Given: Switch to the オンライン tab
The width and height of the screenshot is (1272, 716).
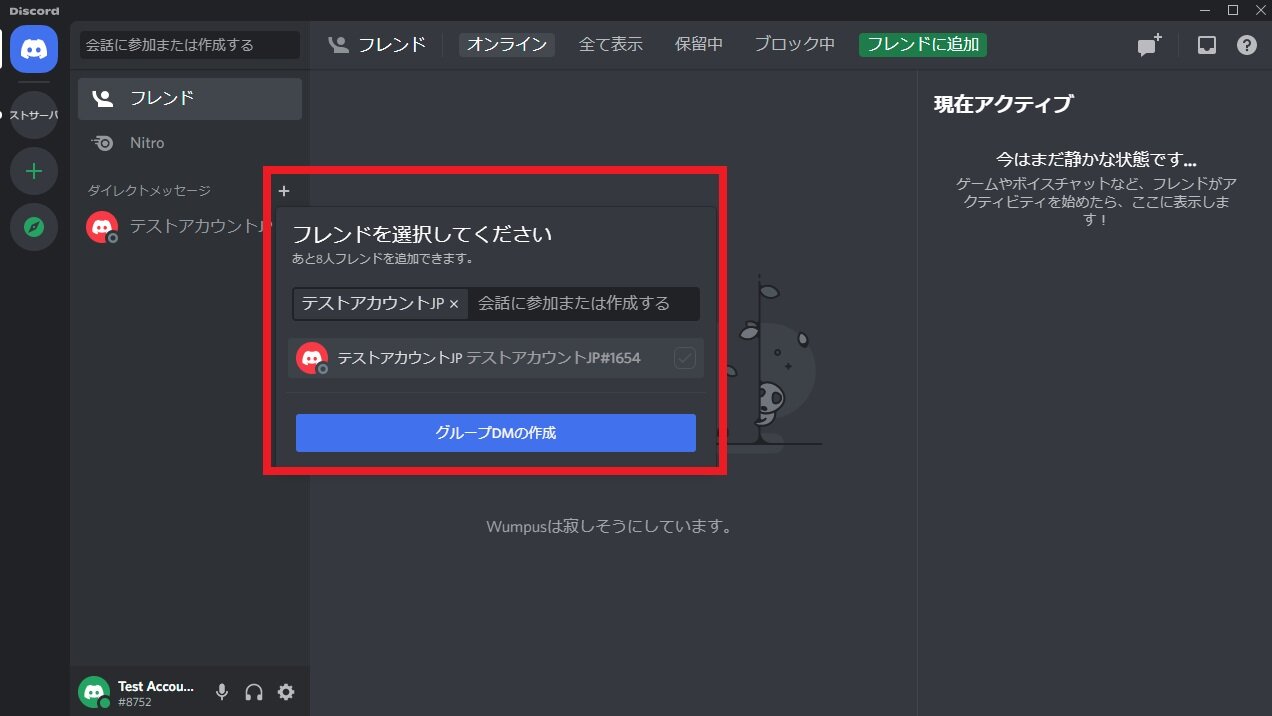Looking at the screenshot, I should point(507,44).
